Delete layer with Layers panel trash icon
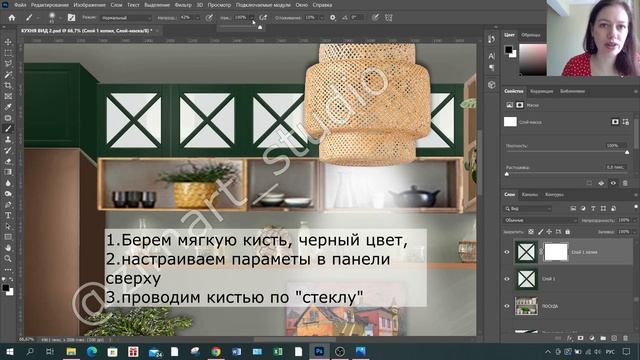 click(x=625, y=338)
